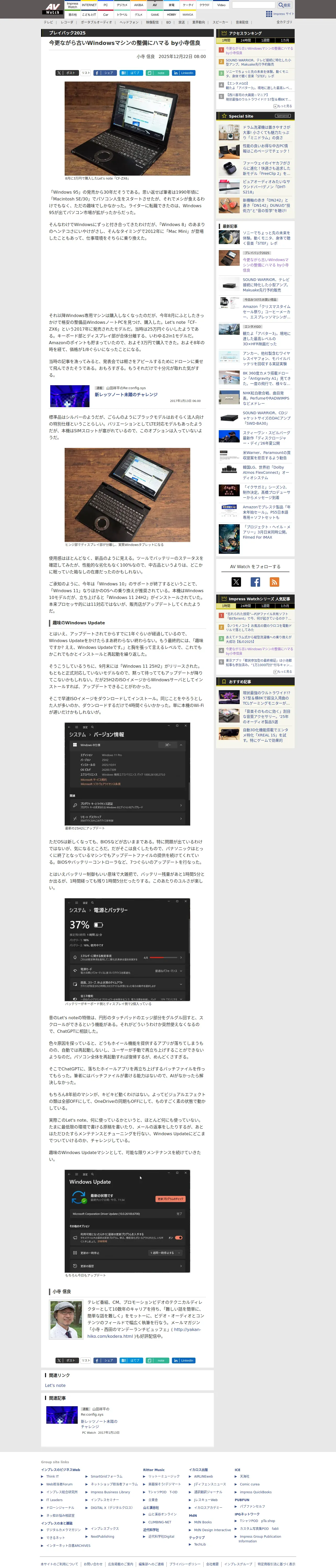The height and width of the screenshot is (1568, 336).
Task: Open the ドラム洗濯機 ミニドラム special site link
Action: pyautogui.click(x=266, y=133)
